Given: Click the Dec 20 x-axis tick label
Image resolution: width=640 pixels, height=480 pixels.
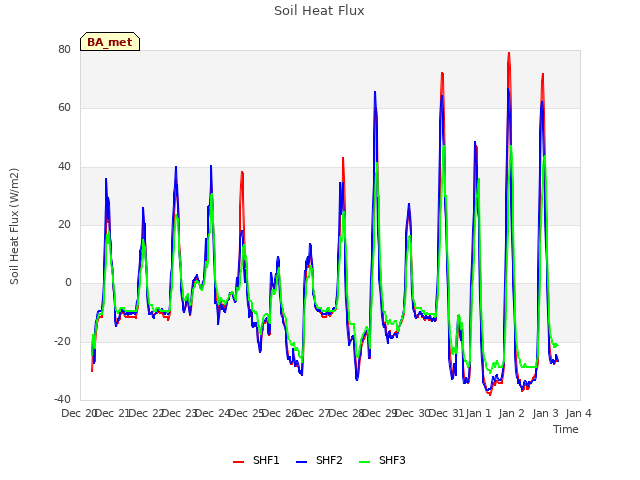Looking at the screenshot, I should (x=78, y=413).
